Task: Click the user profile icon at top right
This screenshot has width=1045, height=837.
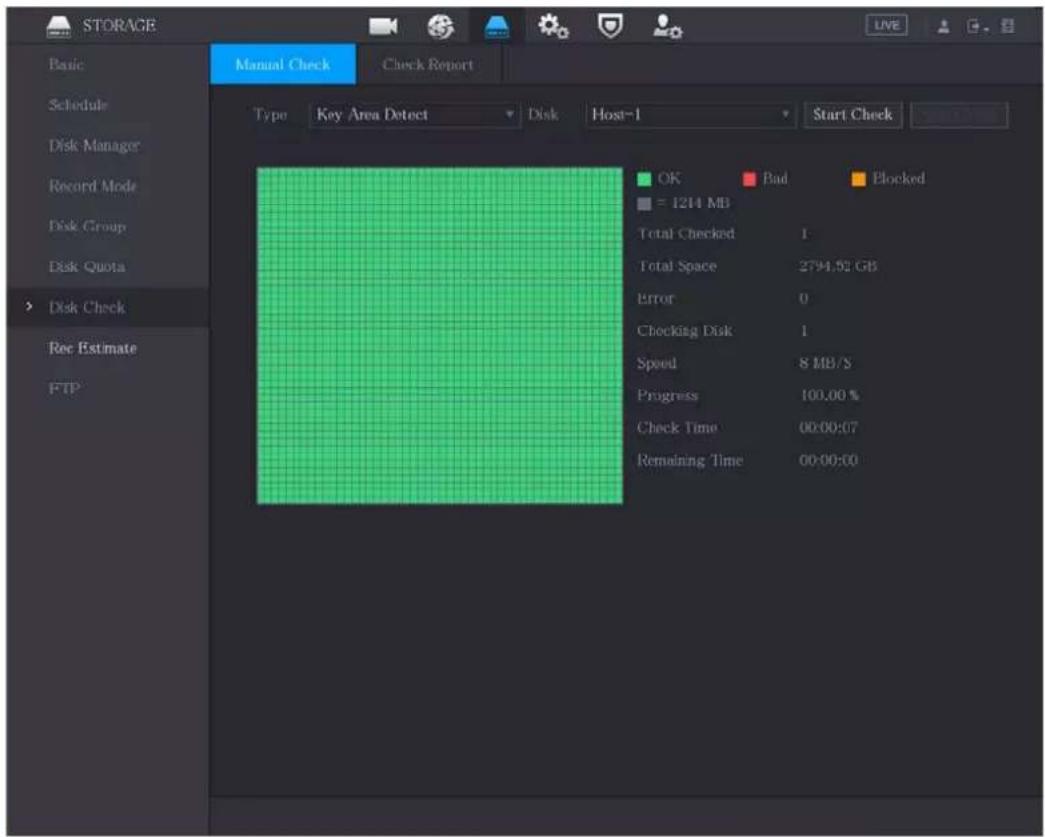Action: [x=943, y=27]
